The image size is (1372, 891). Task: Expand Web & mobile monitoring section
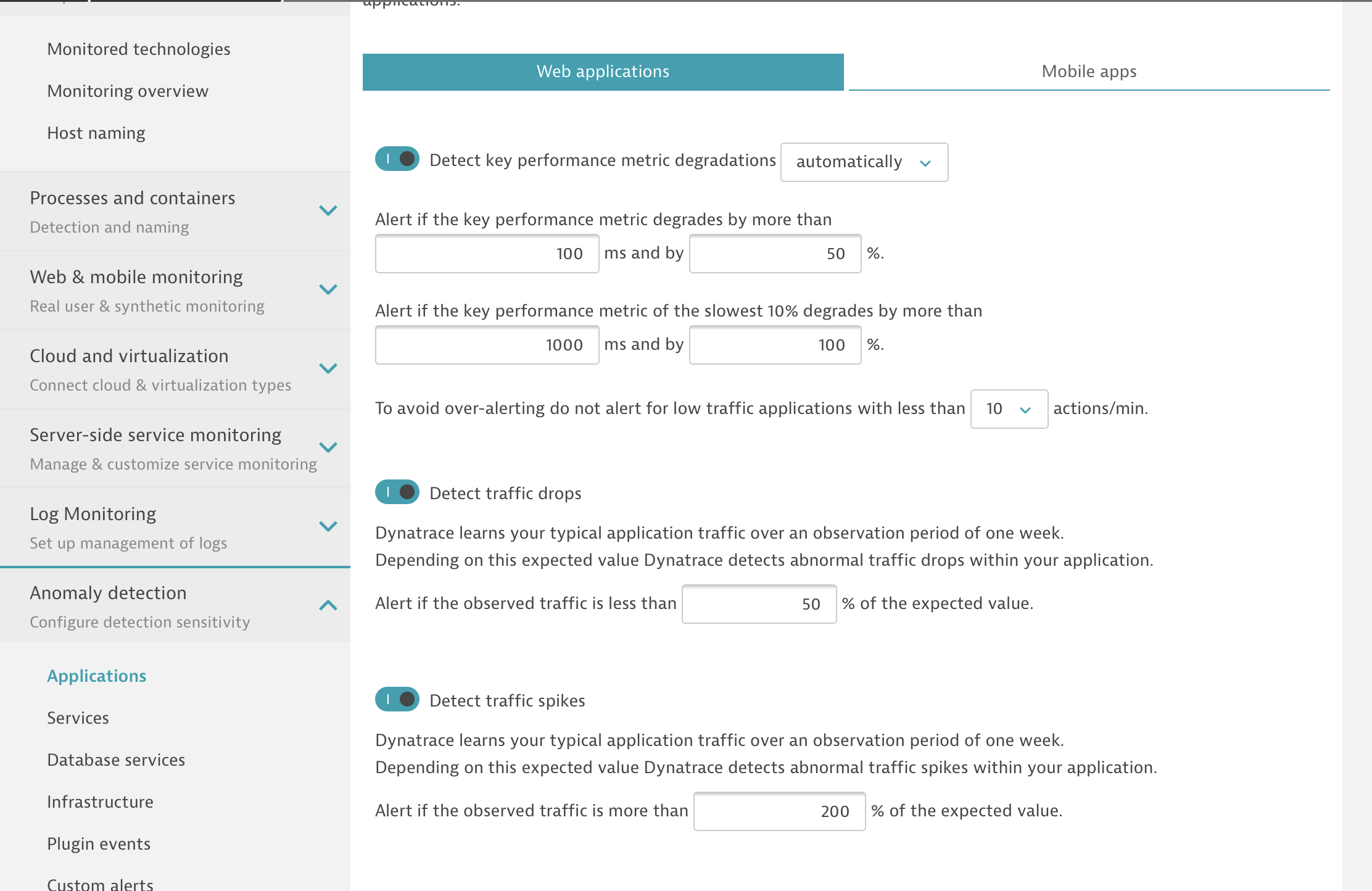[175, 290]
